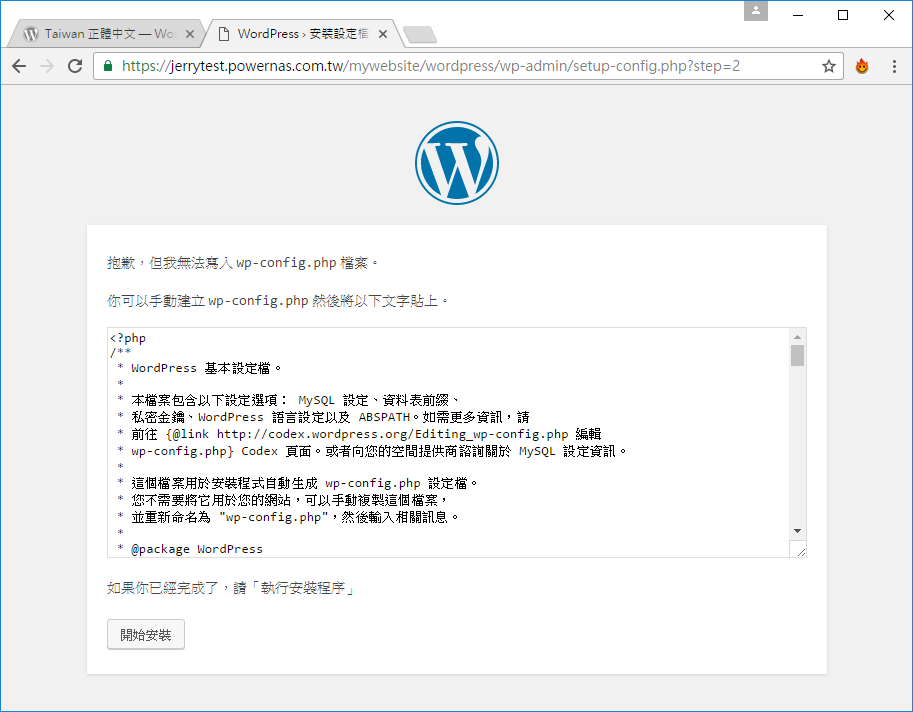Image resolution: width=913 pixels, height=712 pixels.
Task: Click the line 'WordPress 基本設定檔'
Action: [206, 368]
